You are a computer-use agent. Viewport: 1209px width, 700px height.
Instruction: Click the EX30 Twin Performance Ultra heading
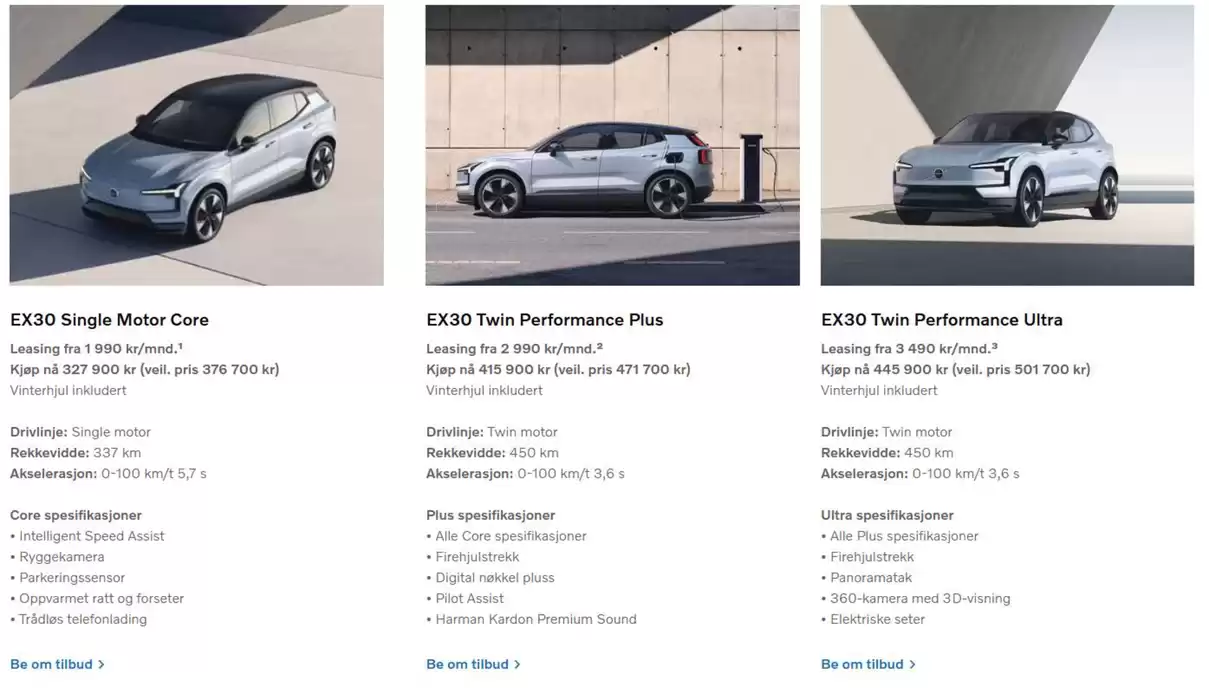[941, 320]
